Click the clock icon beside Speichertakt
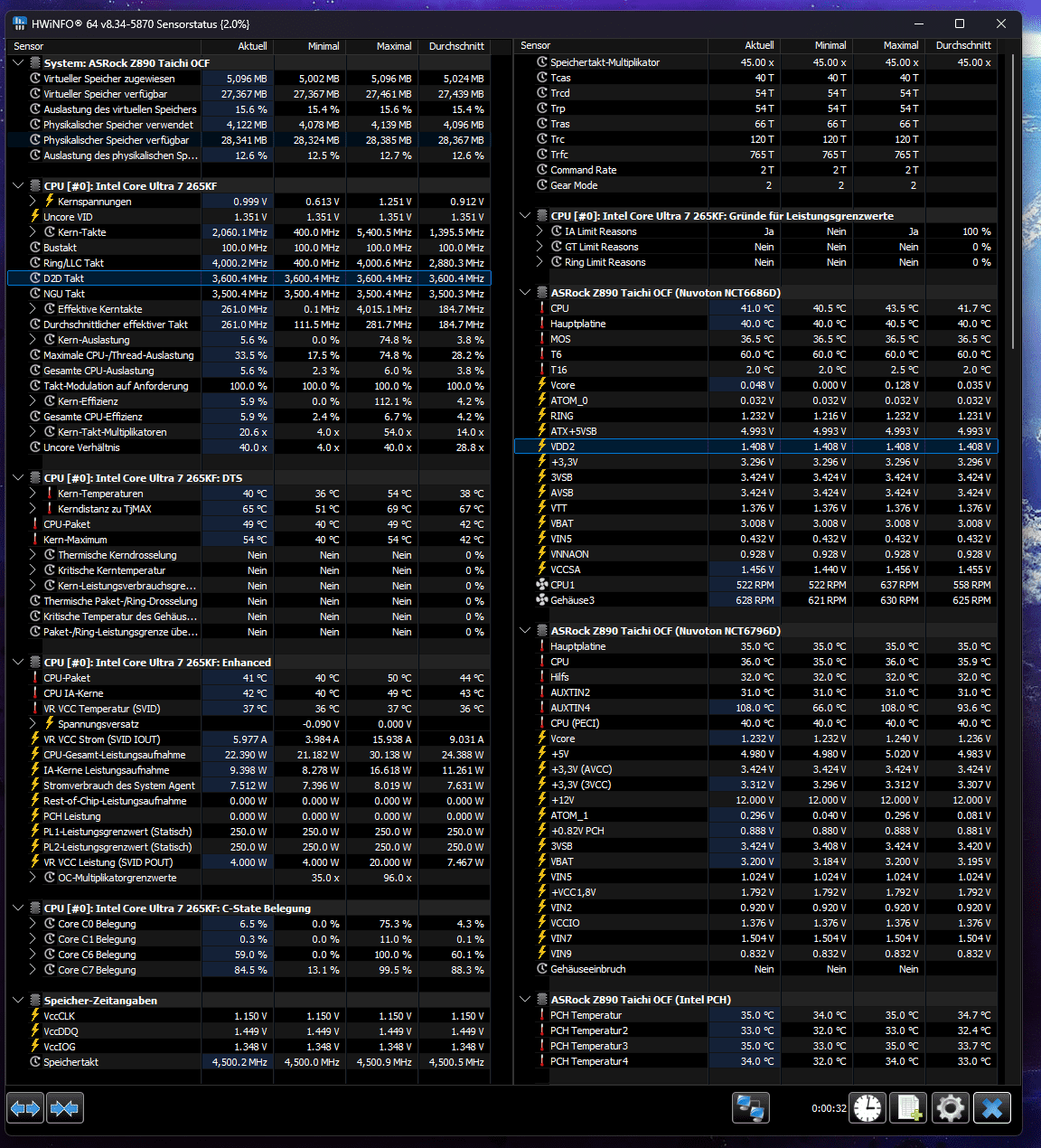This screenshot has width=1041, height=1148. 35,1062
